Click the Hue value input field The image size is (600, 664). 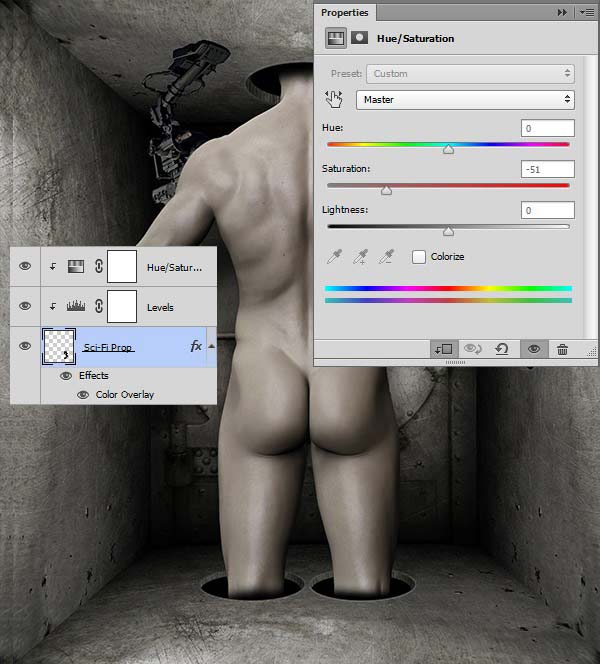[547, 128]
